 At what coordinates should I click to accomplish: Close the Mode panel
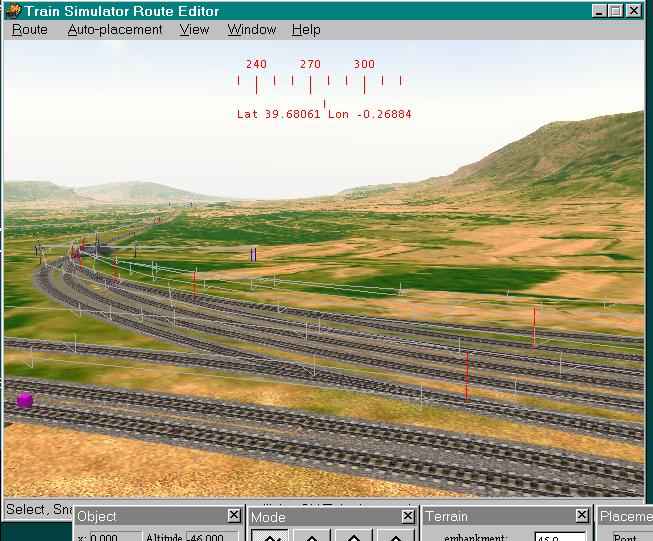click(x=408, y=516)
